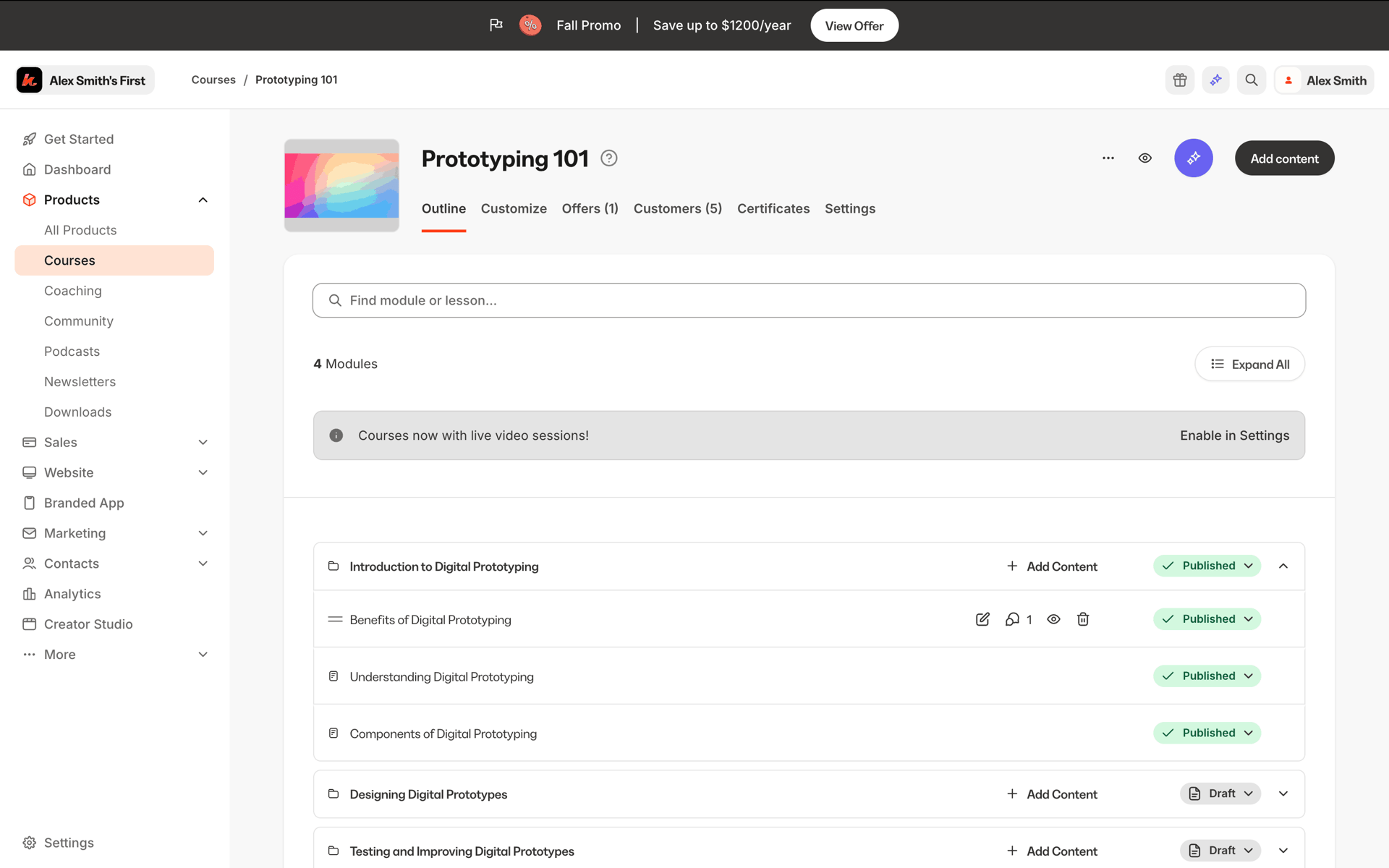Click the gift icon in top bar
Viewport: 1389px width, 868px height.
pos(1180,80)
